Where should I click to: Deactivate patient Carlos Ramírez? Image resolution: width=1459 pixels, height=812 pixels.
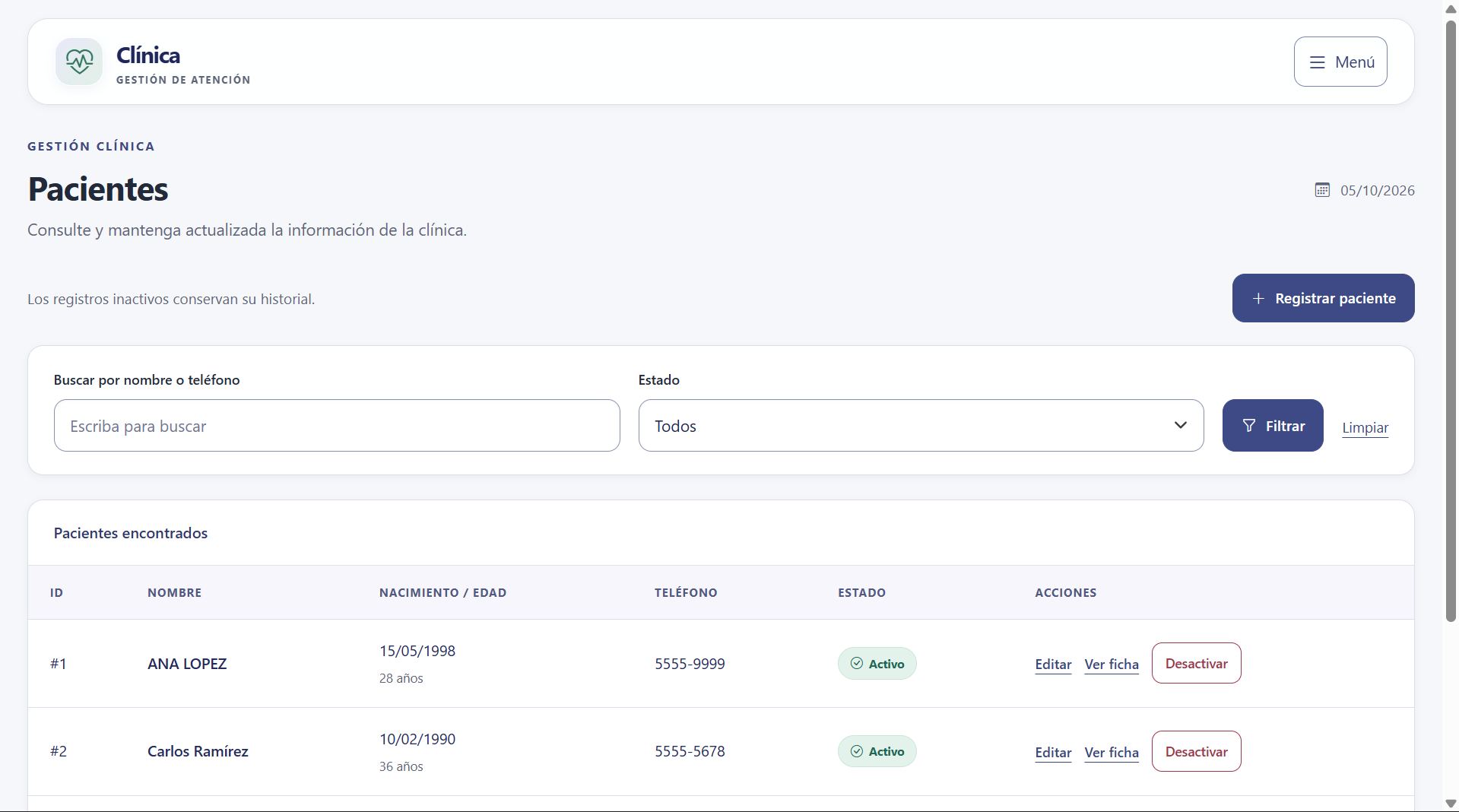(x=1196, y=751)
